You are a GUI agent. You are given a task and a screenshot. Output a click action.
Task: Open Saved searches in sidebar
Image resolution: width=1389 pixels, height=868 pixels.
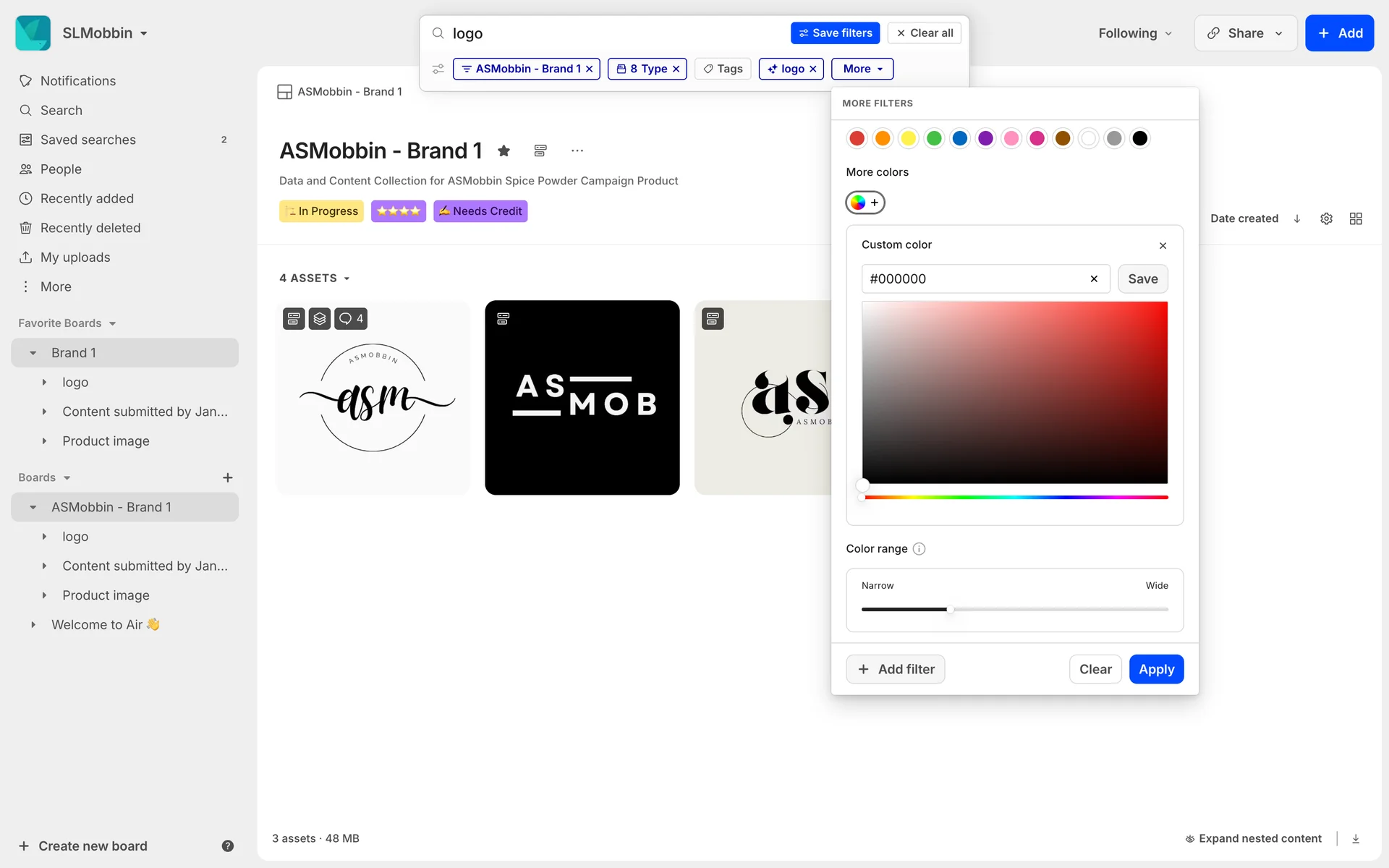click(88, 140)
